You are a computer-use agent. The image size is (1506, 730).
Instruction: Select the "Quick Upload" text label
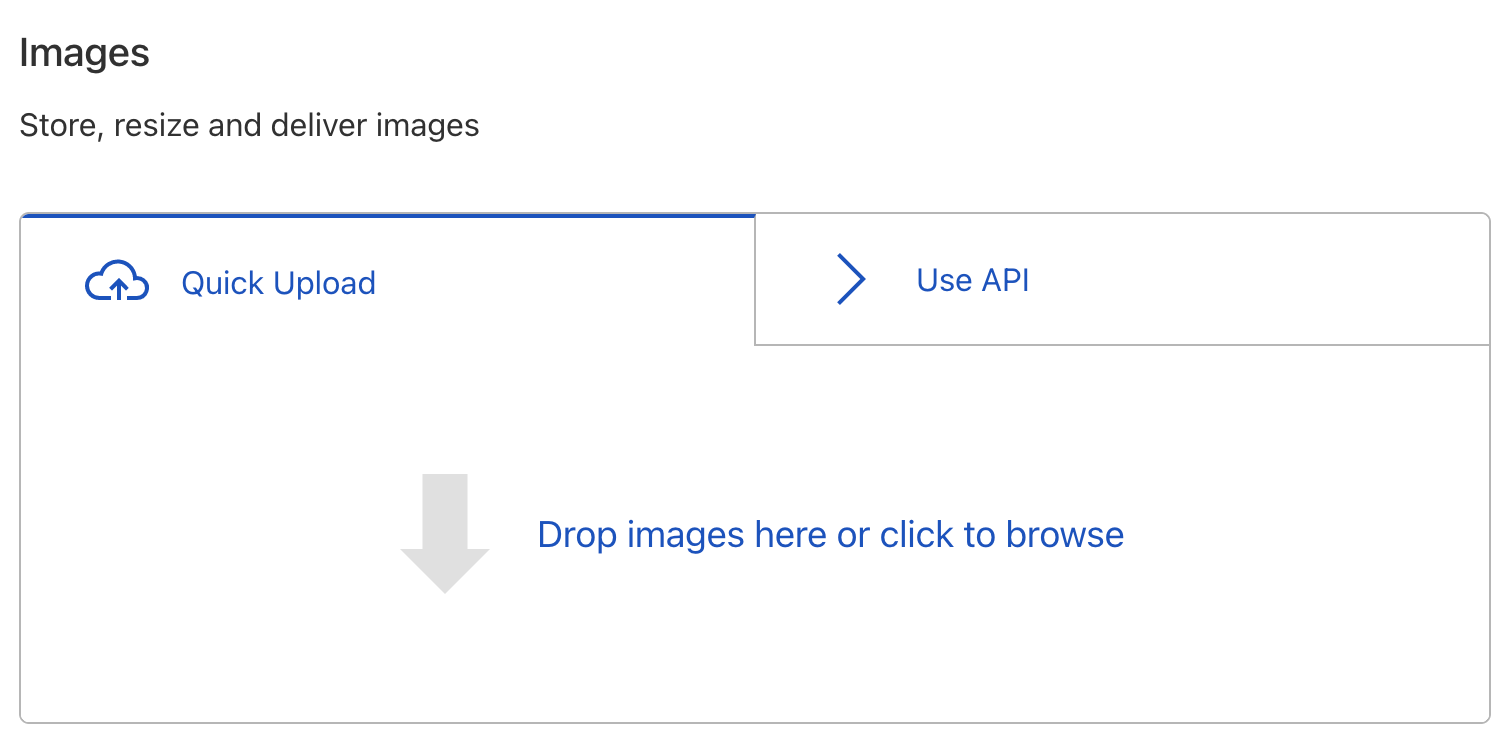pos(278,283)
